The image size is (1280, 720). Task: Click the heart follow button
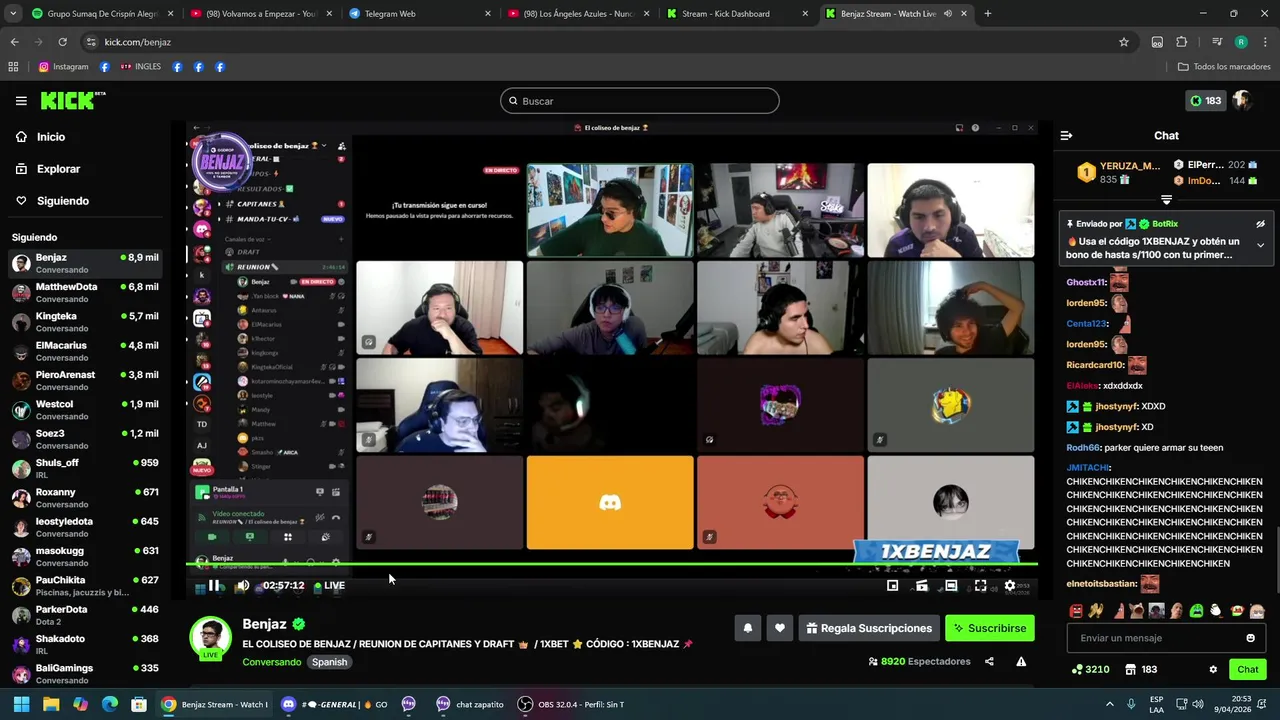pos(780,628)
